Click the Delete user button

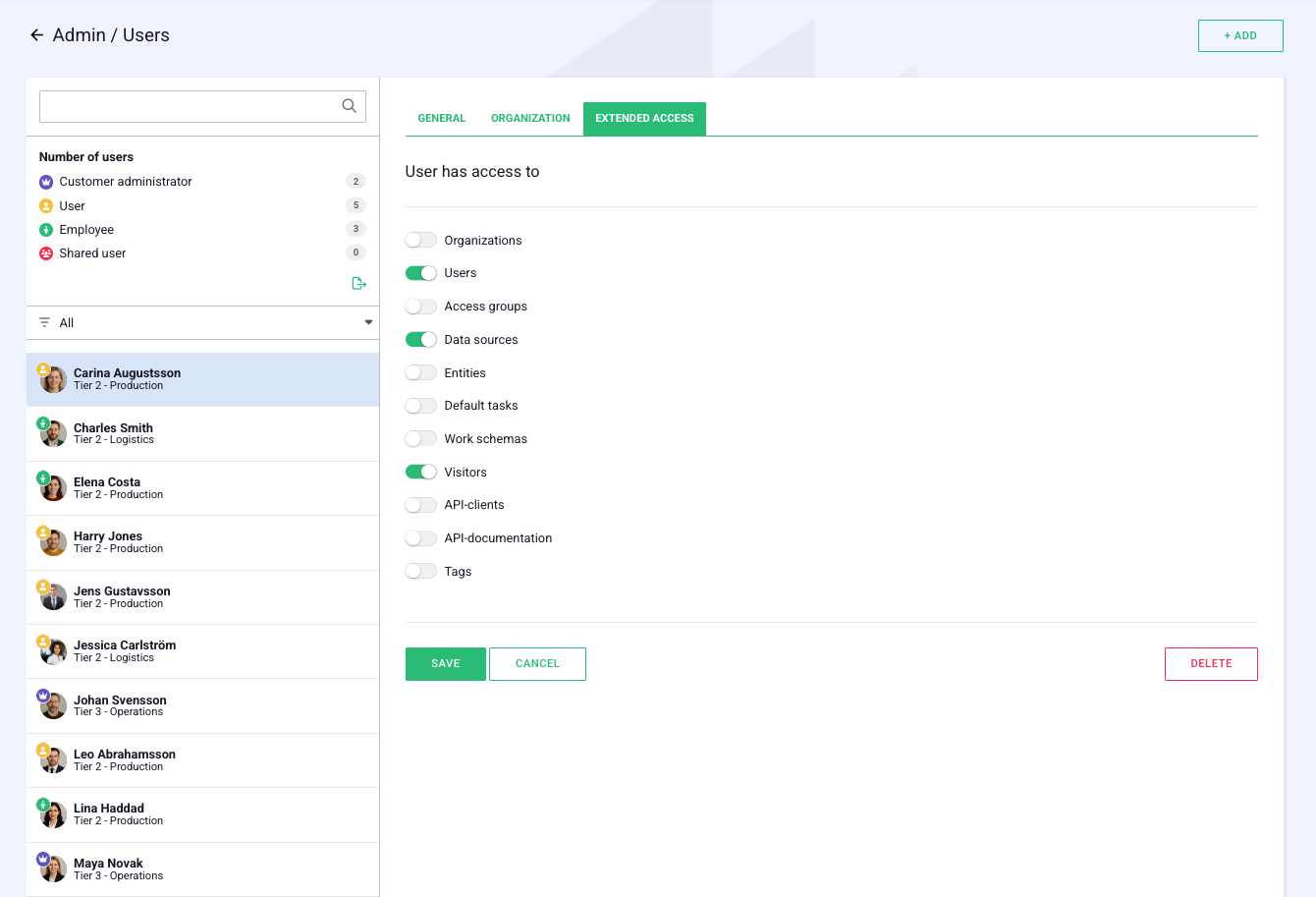coord(1211,664)
